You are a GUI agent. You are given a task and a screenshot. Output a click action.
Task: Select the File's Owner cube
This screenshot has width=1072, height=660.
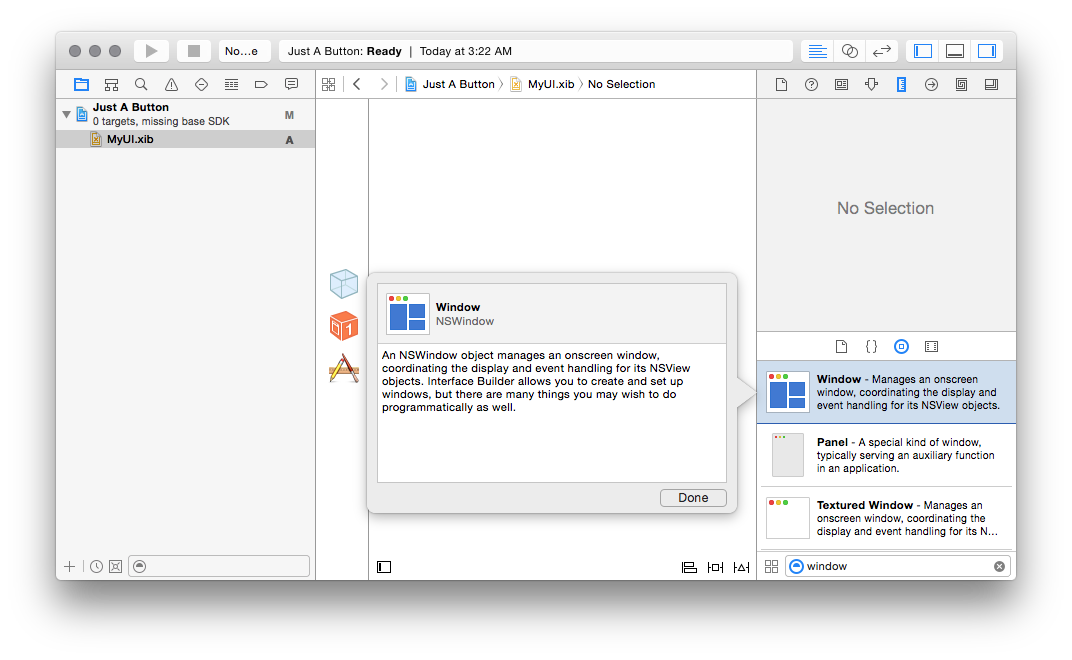(344, 284)
